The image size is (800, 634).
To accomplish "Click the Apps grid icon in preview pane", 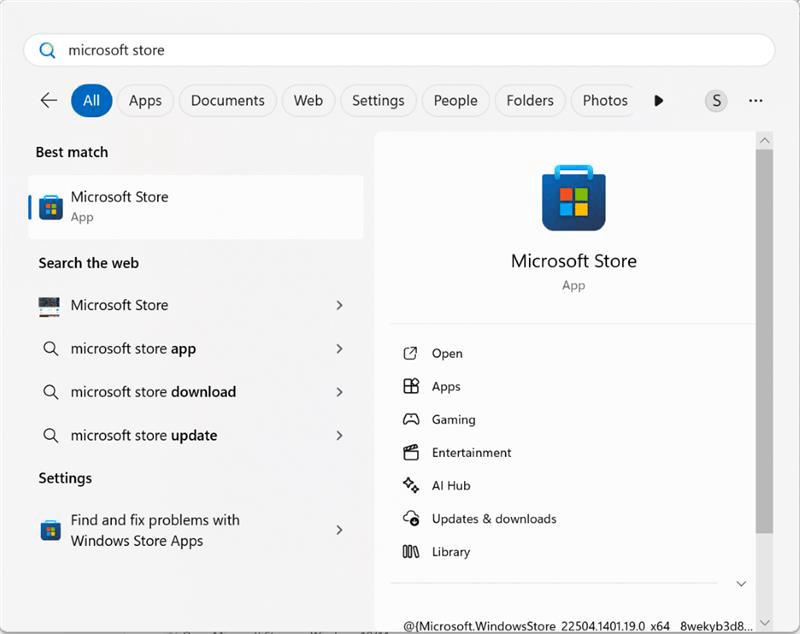I will (x=411, y=386).
